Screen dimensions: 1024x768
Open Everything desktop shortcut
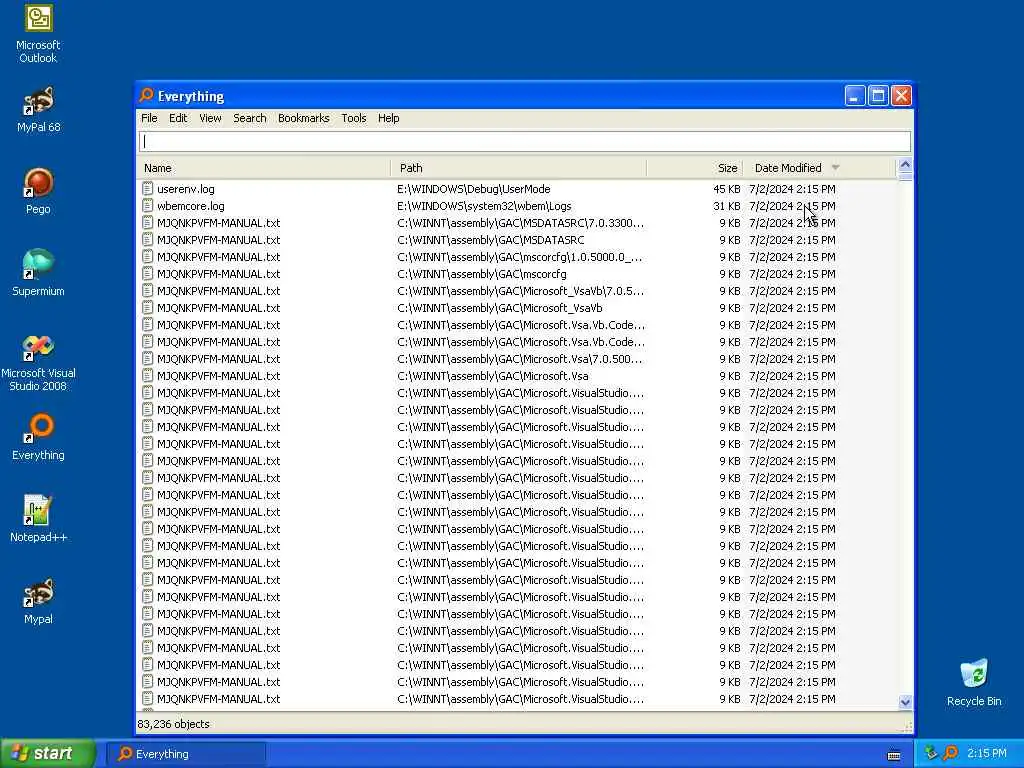(39, 437)
